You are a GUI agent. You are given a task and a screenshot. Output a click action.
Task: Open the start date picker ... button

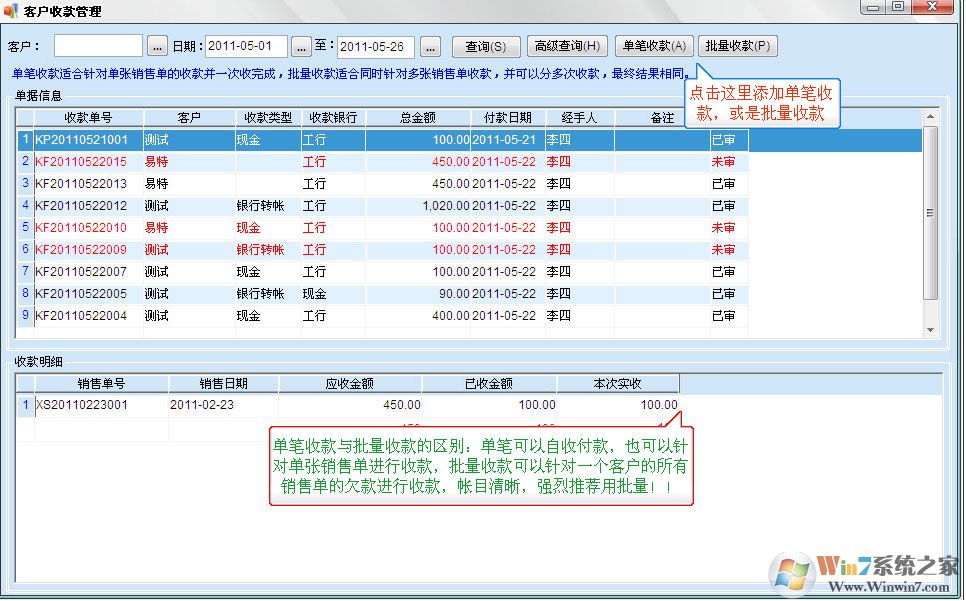click(302, 45)
